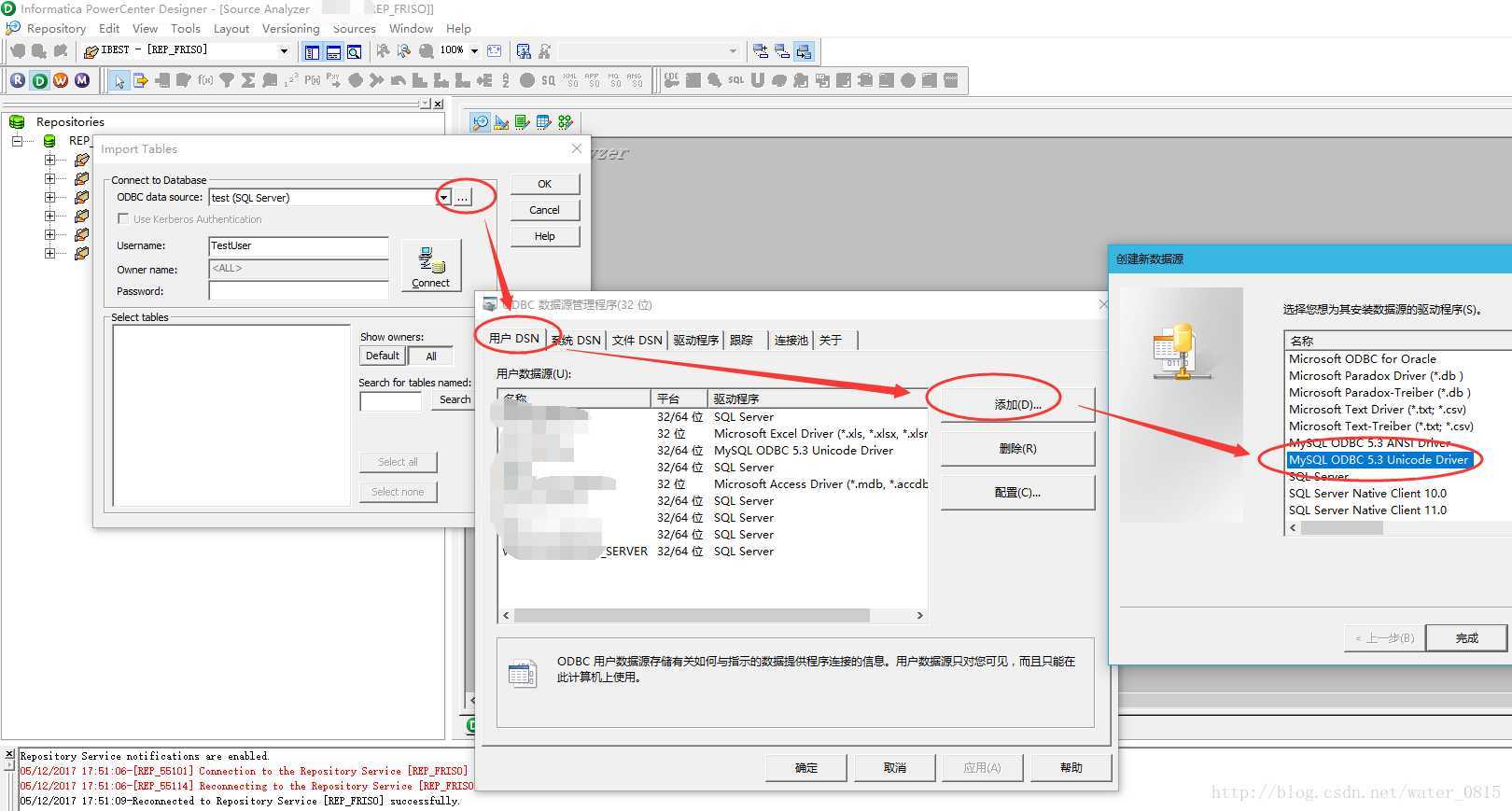Click the first icon right of the workspace toolbar dropdown
This screenshot has width=1512, height=811.
(761, 51)
